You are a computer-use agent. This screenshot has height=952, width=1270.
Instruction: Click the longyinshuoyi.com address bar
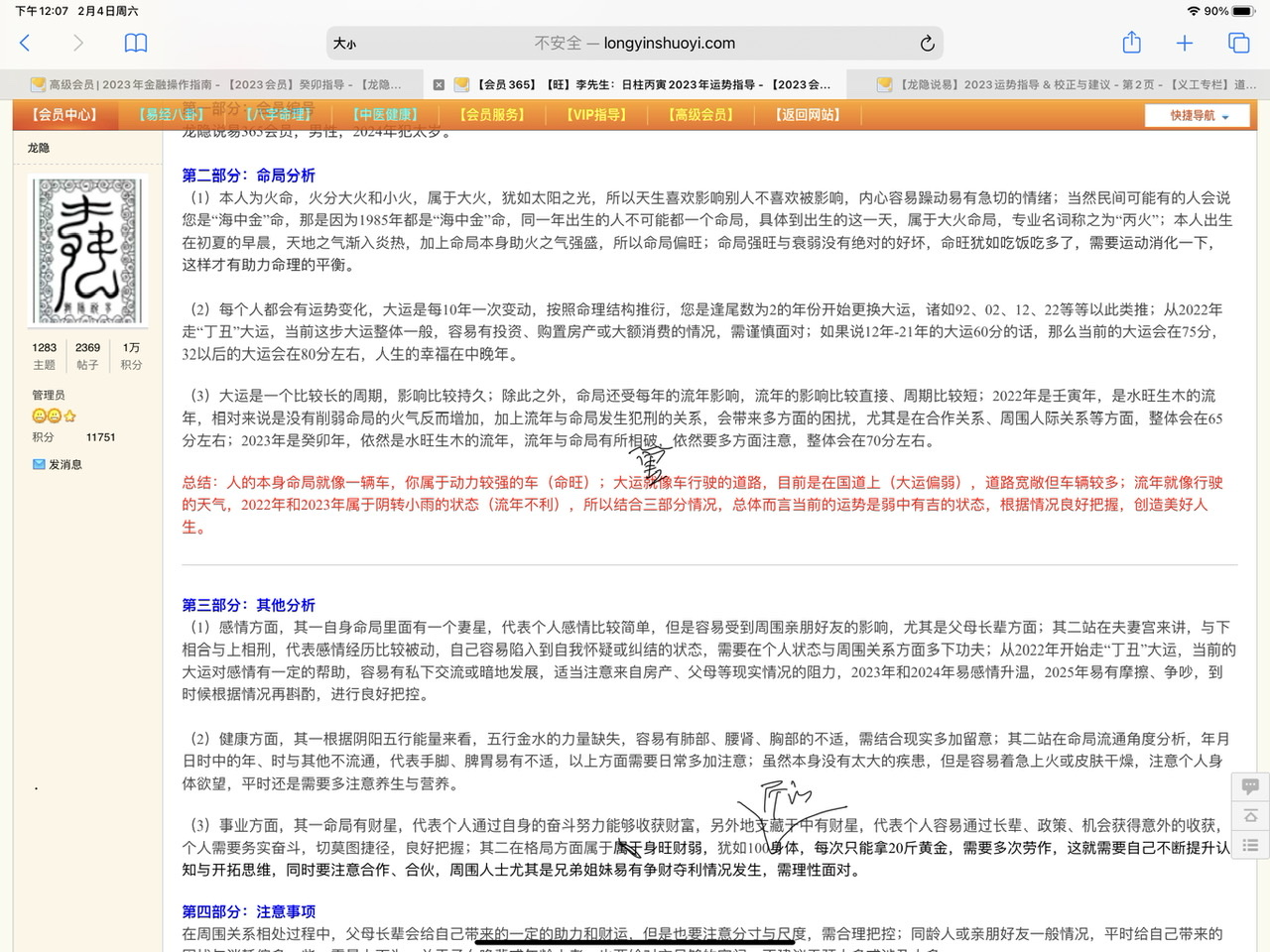(635, 43)
